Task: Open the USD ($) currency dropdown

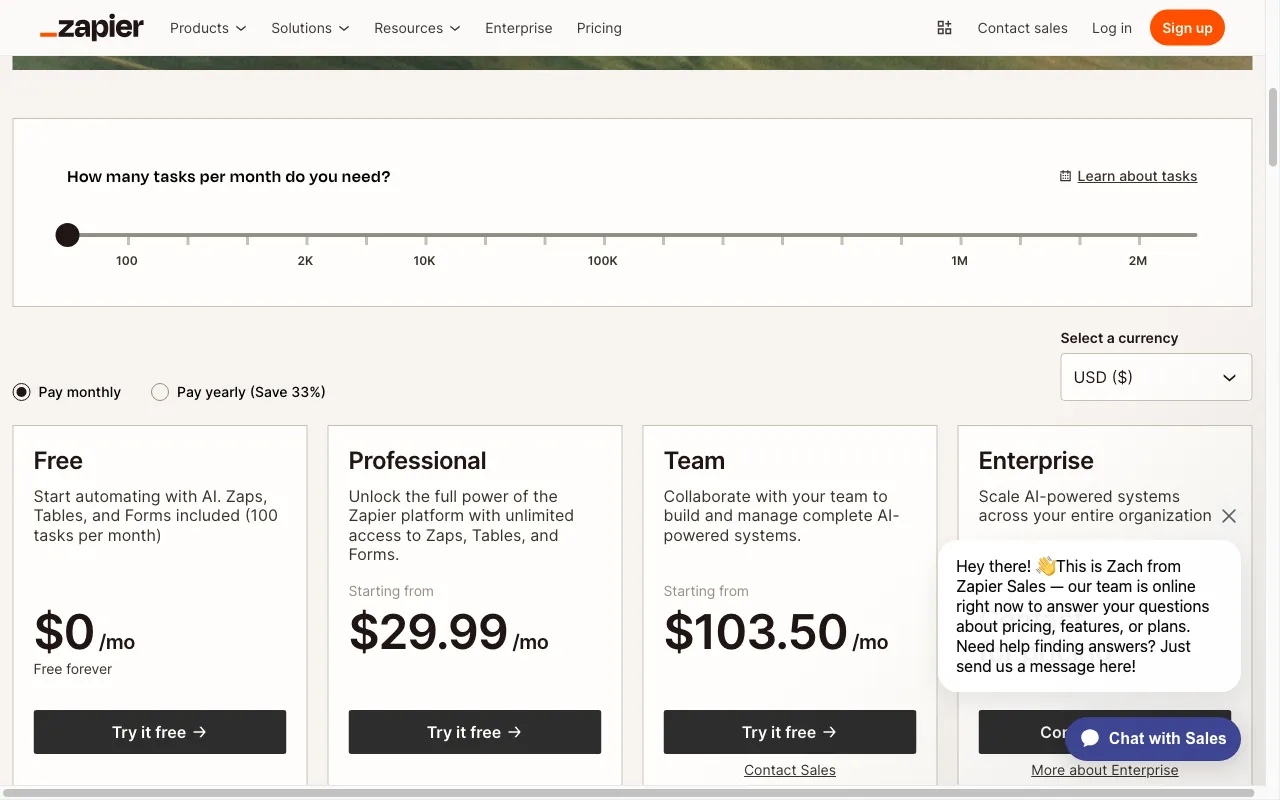Action: (x=1156, y=377)
